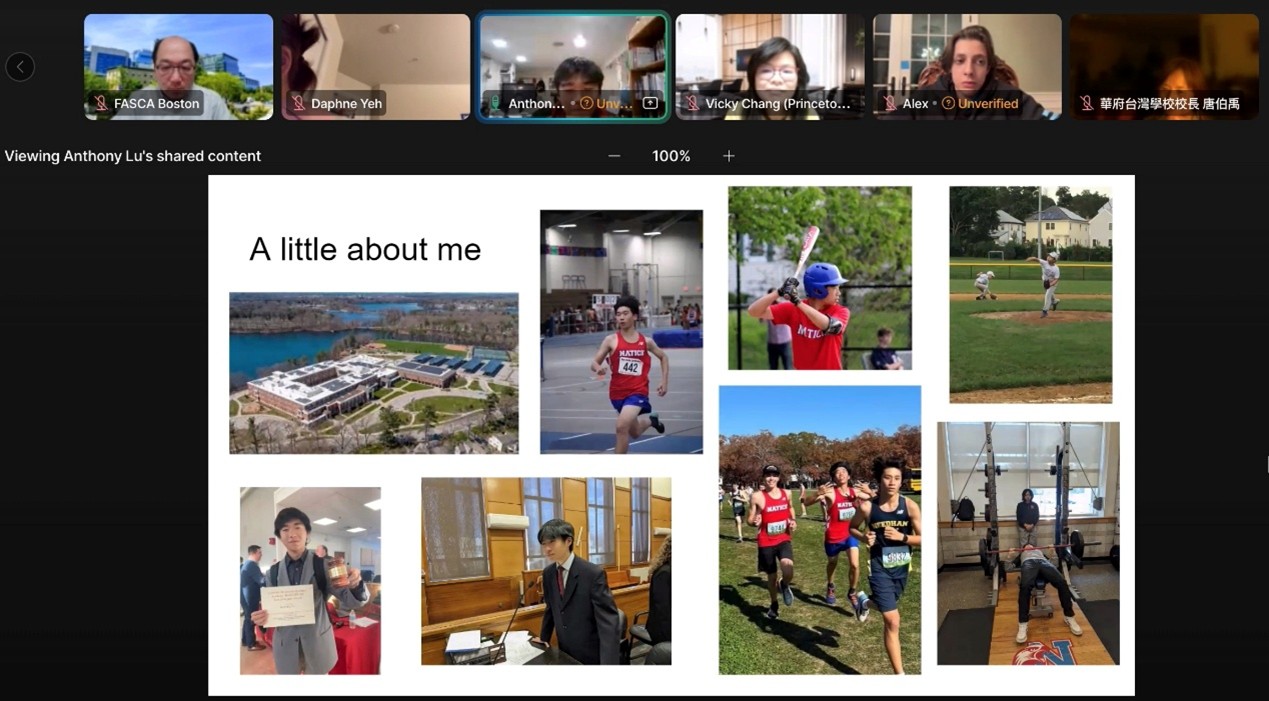
Task: Select FASCA Boston's video thumbnail
Action: 178,55
